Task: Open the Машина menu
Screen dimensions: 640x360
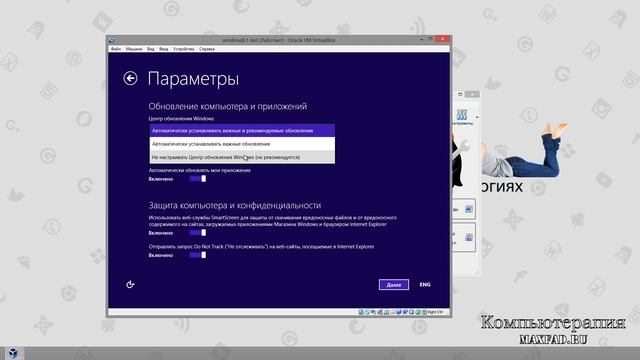Action: [x=134, y=49]
